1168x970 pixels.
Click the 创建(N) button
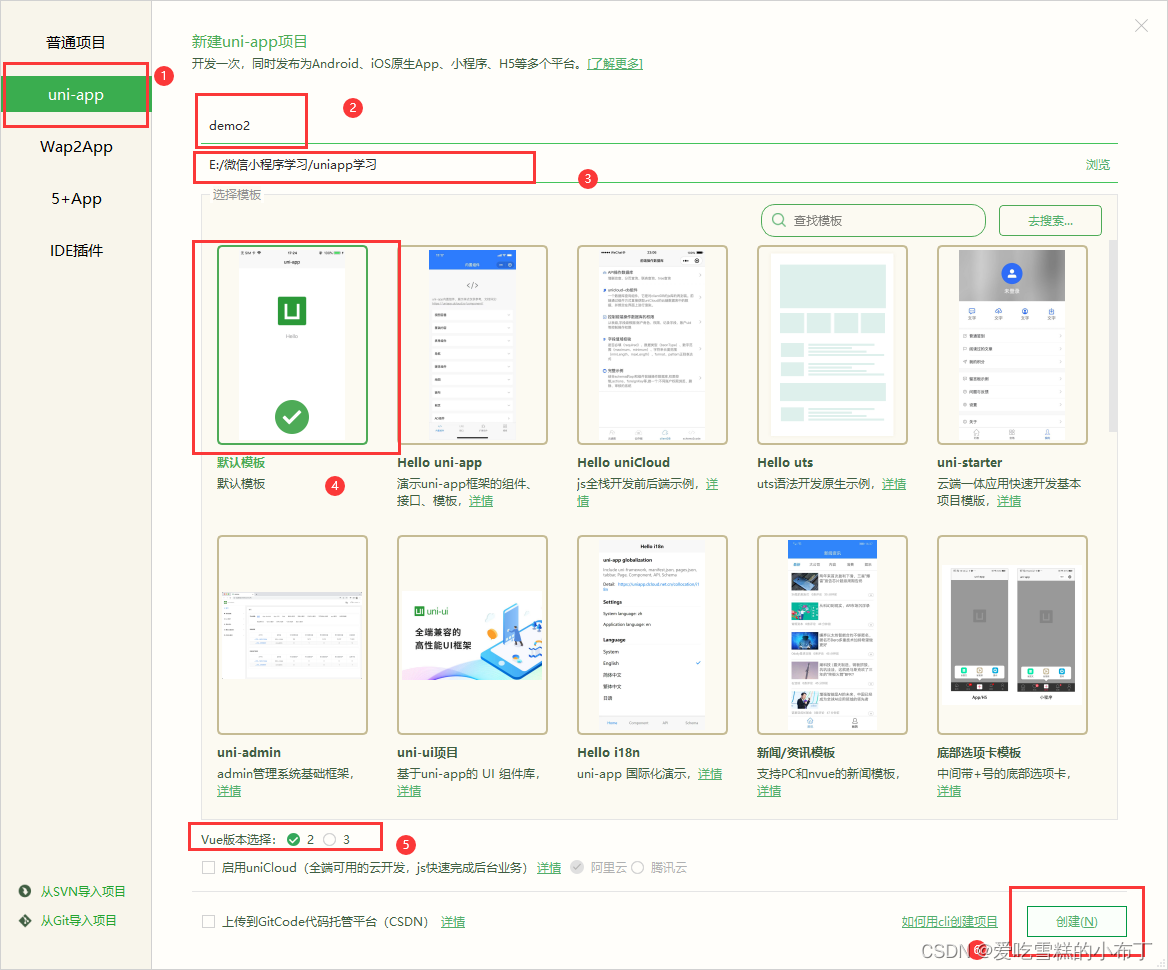(1076, 922)
